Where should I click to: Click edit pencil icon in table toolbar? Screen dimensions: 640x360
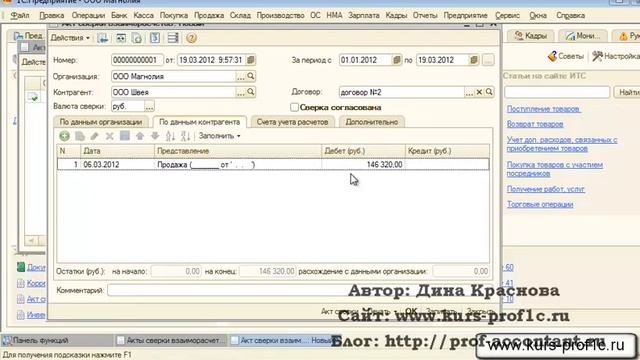(x=95, y=136)
